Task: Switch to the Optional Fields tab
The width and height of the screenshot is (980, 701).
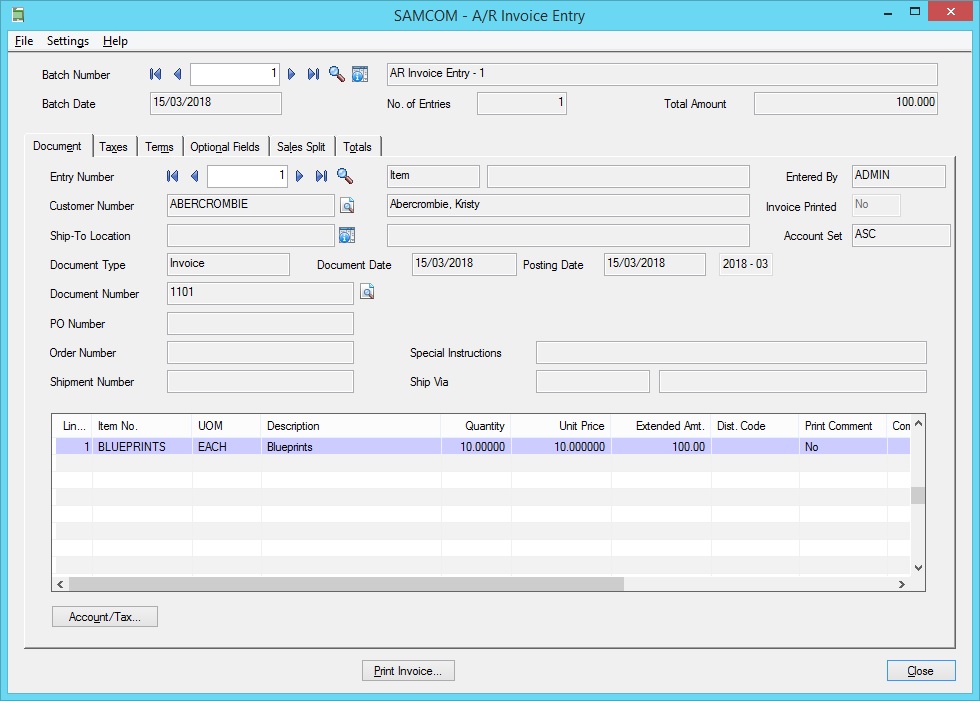Action: click(225, 147)
